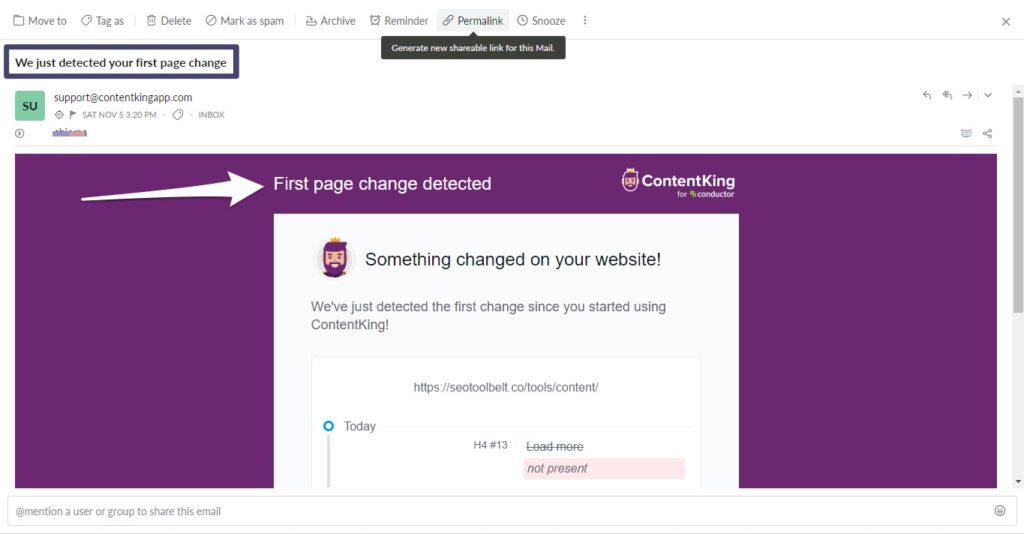
Task: Expand recipient details with the circled arrow
Action: 20,133
